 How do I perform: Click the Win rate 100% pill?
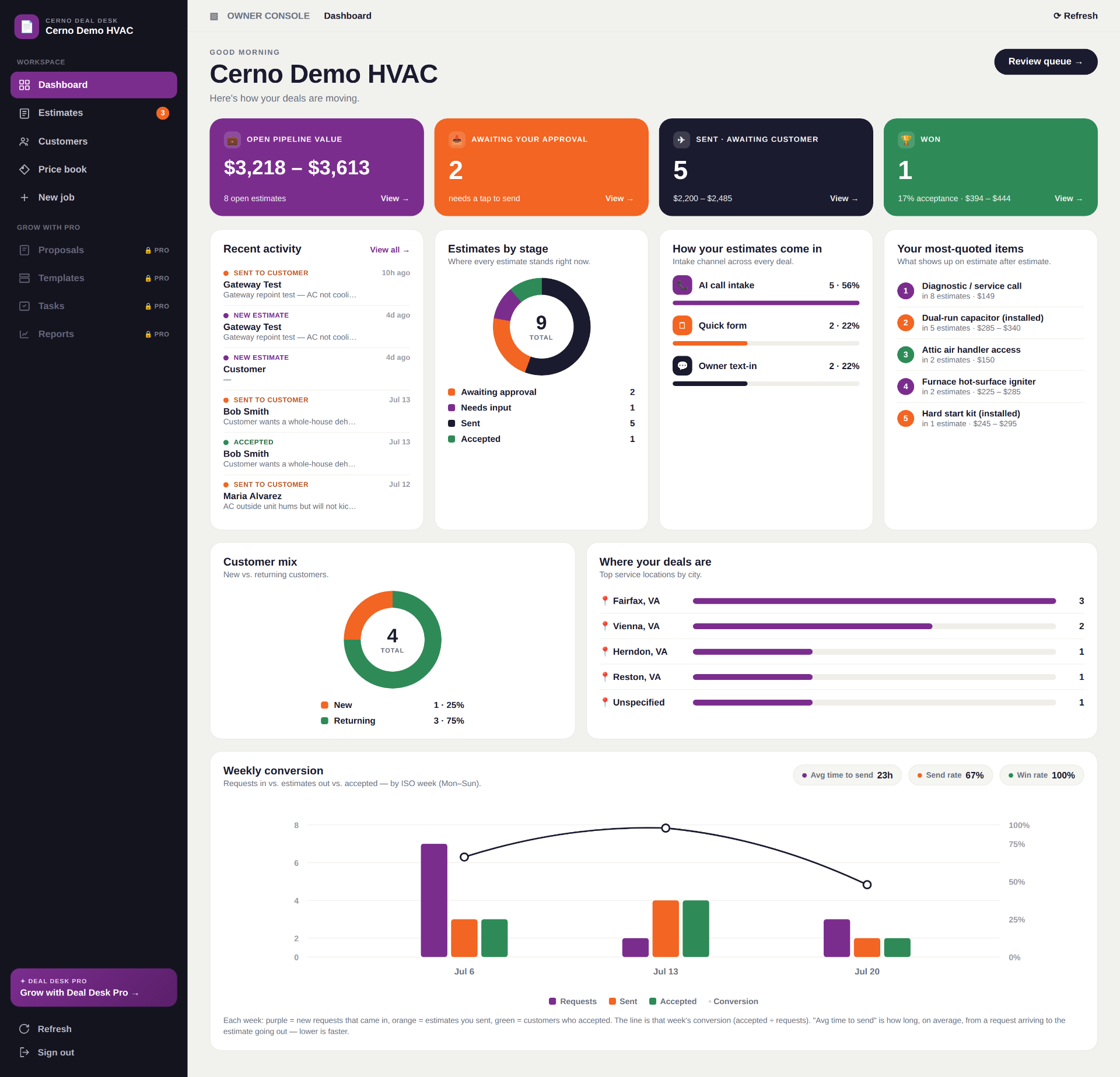[x=1041, y=775]
